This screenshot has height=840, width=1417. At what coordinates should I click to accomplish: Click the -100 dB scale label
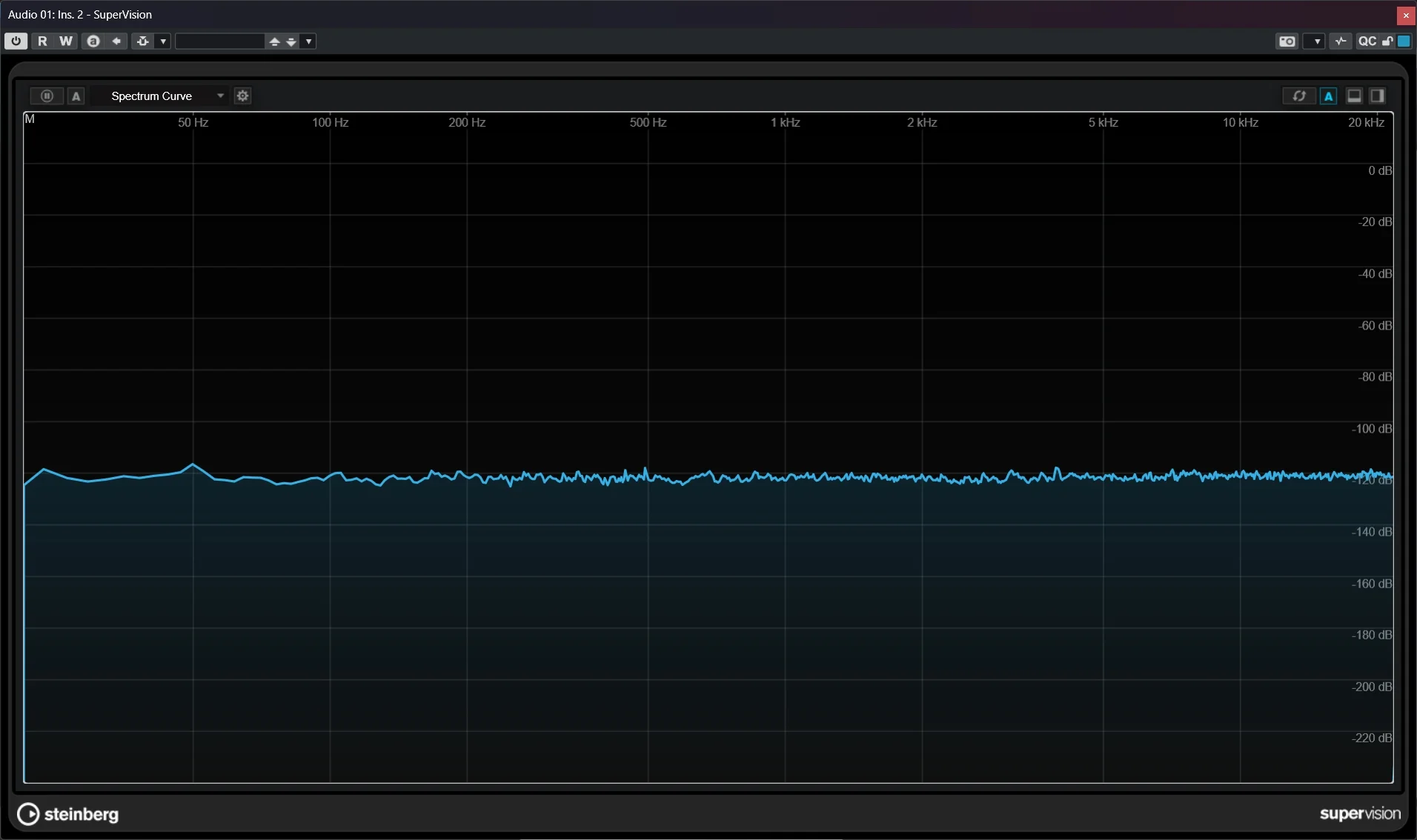point(1372,429)
